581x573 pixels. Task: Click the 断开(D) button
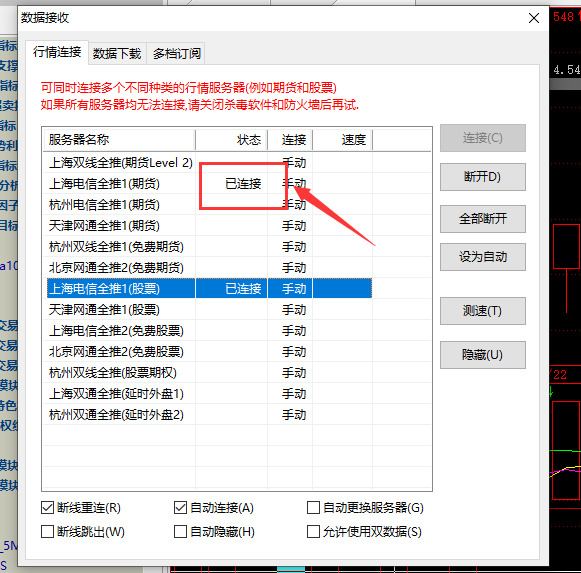pos(482,177)
